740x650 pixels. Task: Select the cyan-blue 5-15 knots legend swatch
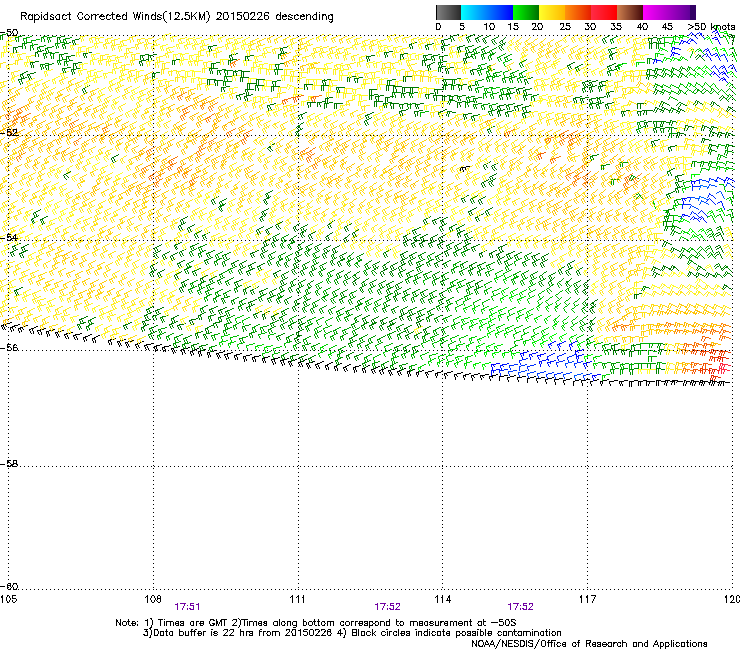pyautogui.click(x=487, y=12)
